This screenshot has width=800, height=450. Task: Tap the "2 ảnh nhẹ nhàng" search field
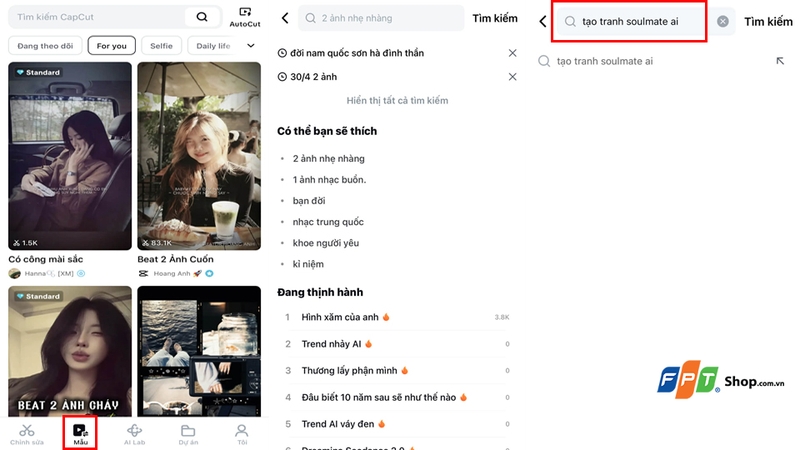click(x=381, y=18)
